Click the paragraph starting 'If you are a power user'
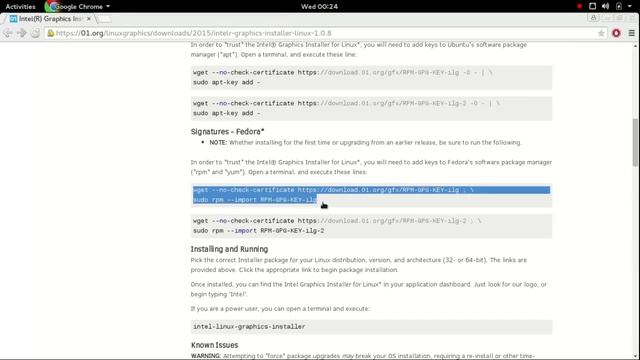The width and height of the screenshot is (640, 360). point(280,309)
